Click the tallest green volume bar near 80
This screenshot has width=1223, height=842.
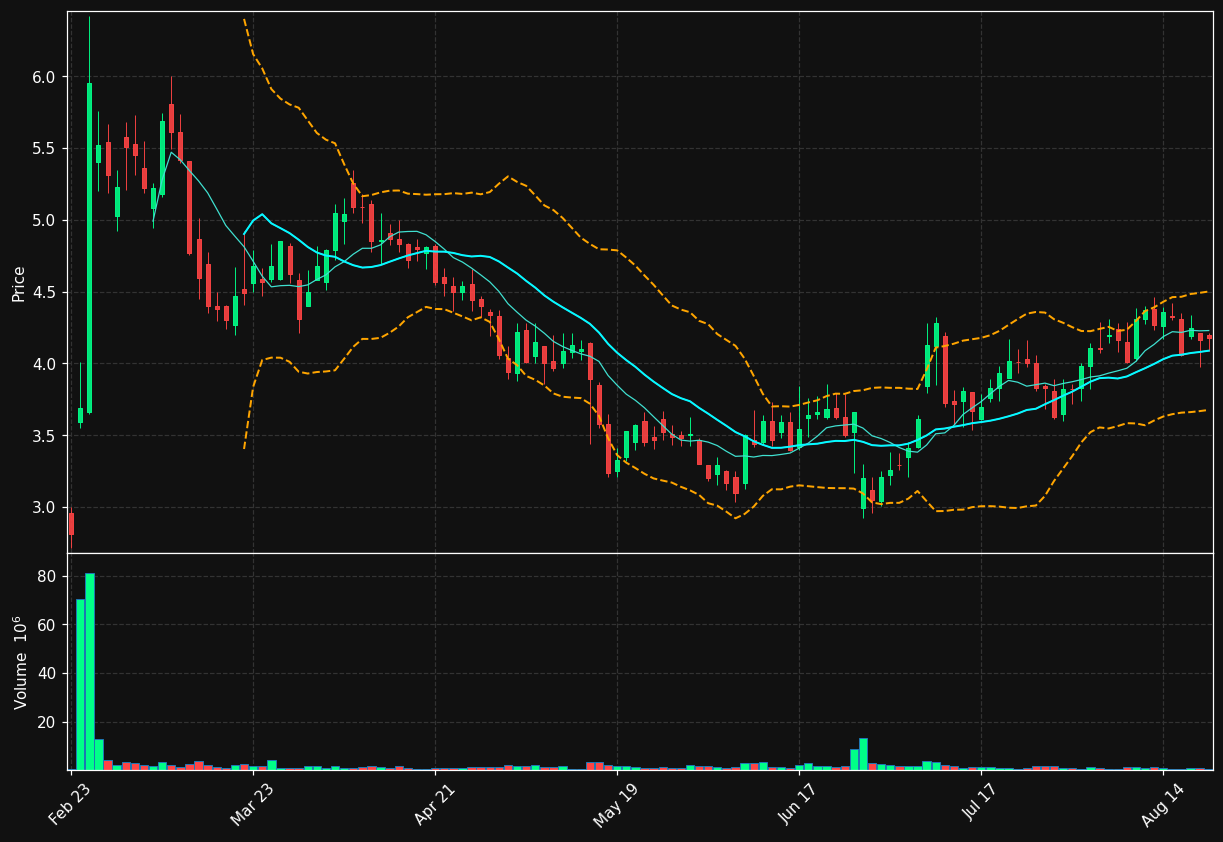coord(90,672)
